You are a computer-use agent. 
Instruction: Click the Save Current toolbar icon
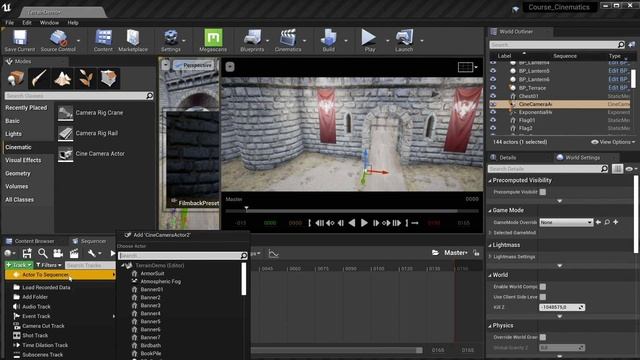click(x=20, y=40)
